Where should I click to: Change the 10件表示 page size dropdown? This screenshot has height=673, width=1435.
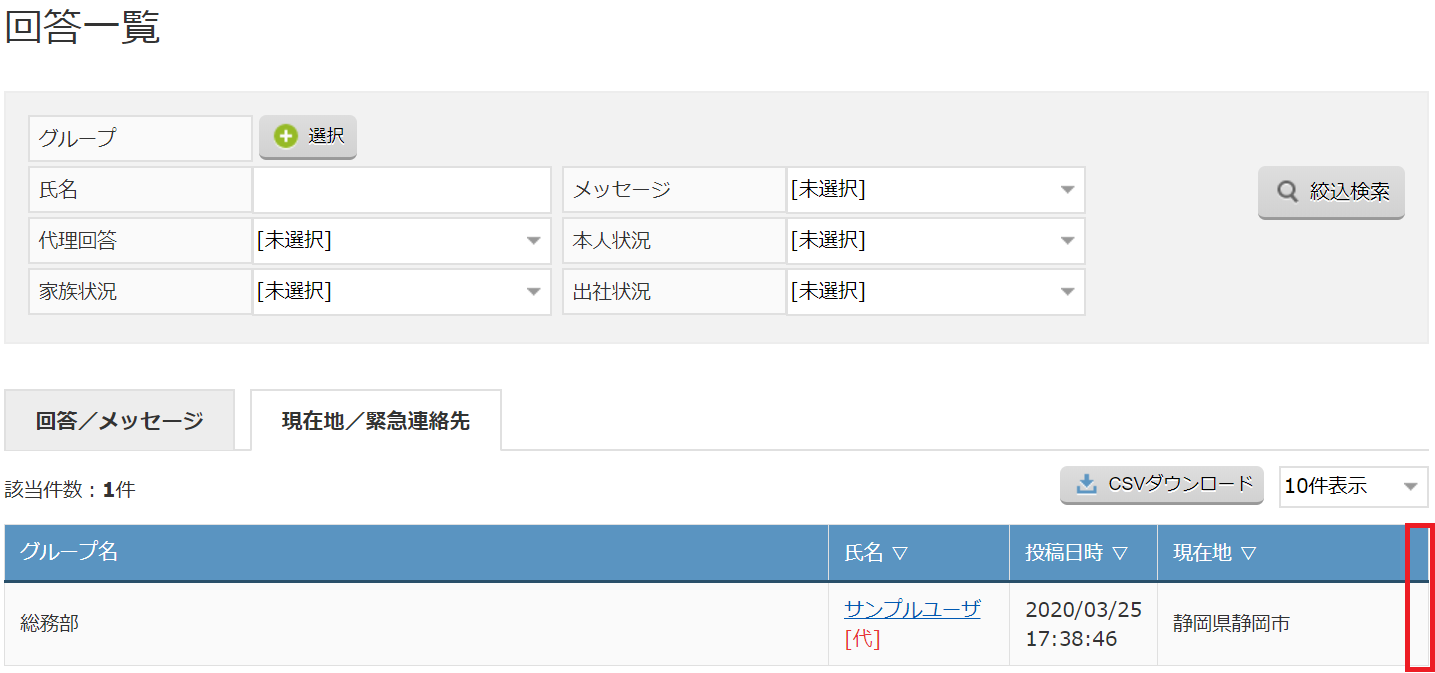pyautogui.click(x=1352, y=487)
